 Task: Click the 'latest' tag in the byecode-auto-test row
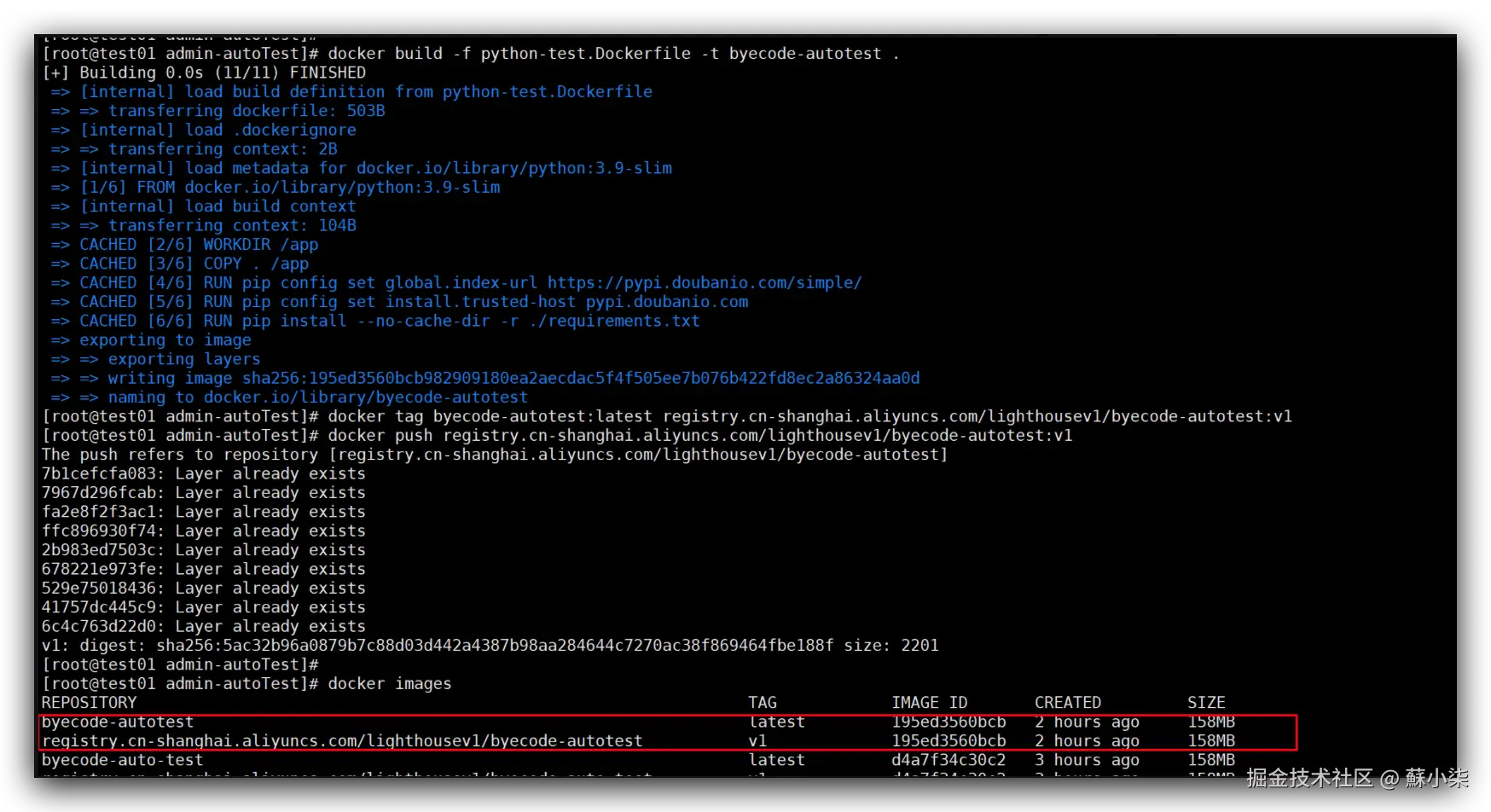click(776, 760)
